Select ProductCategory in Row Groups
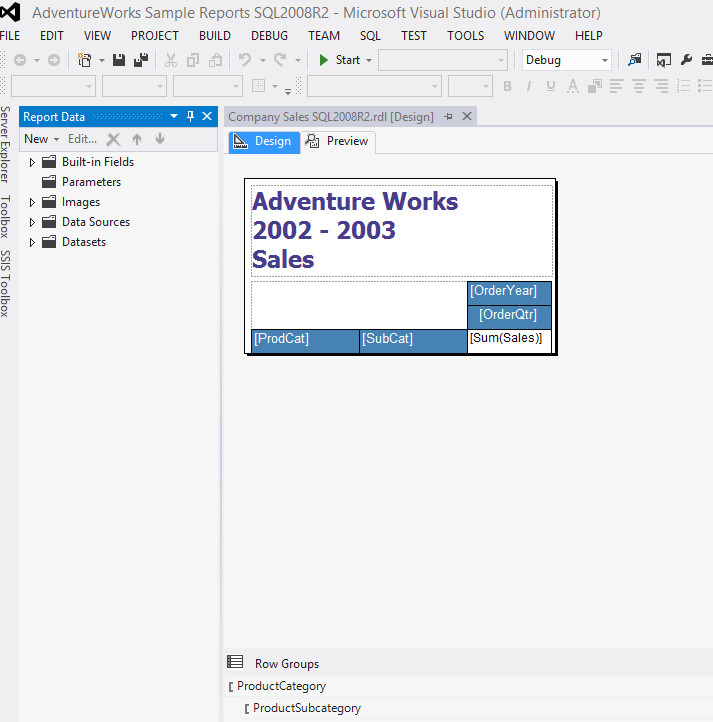Screen dimensions: 713x722 point(281,686)
